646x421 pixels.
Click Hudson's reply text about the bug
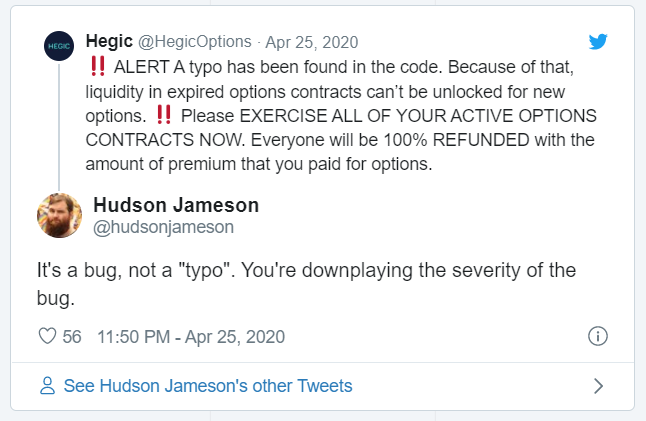point(306,284)
